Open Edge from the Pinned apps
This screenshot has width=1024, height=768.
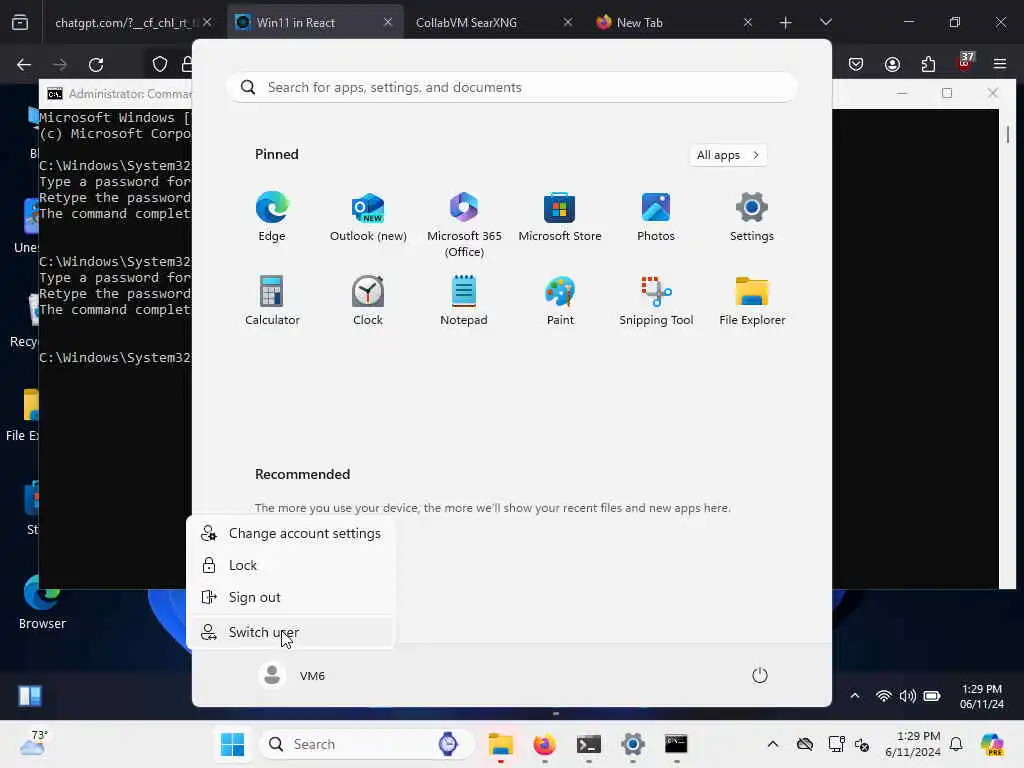pos(272,217)
